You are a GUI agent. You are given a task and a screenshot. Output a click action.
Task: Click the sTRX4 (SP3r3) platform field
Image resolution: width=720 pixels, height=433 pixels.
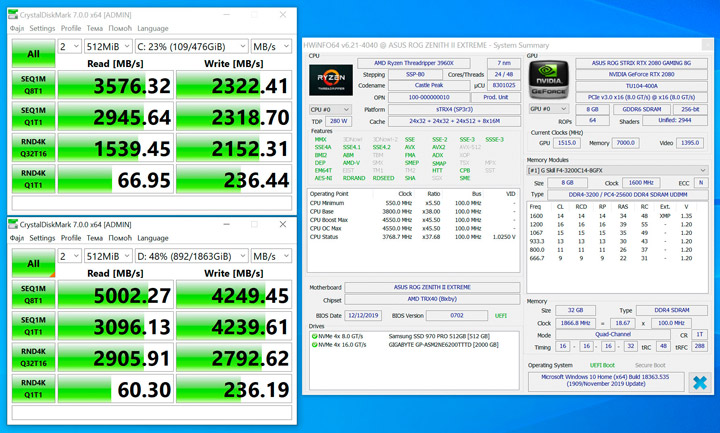point(455,109)
